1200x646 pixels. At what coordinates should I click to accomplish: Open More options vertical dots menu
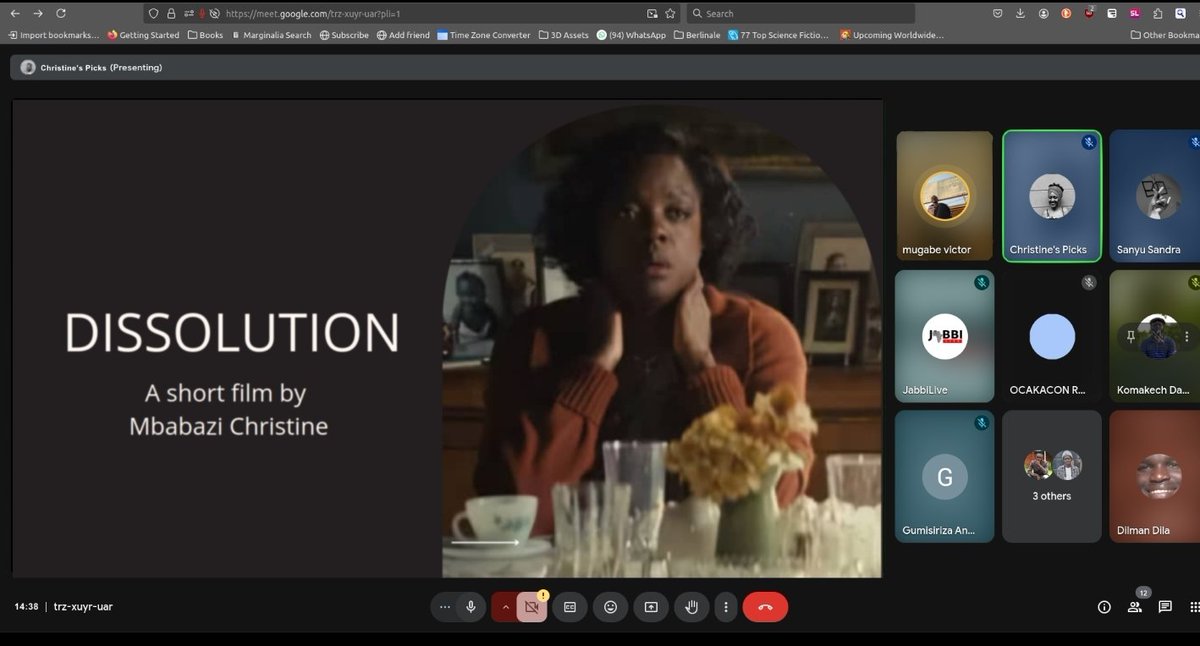pyautogui.click(x=726, y=607)
